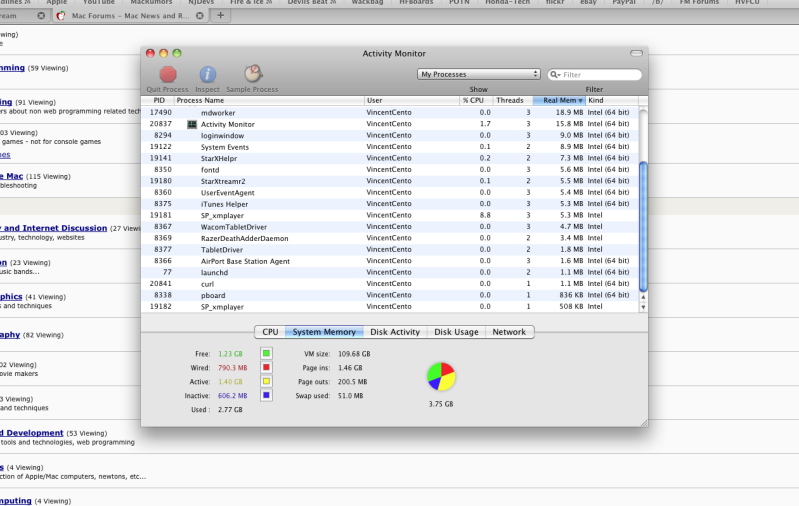This screenshot has height=506, width=799.
Task: Sort by Threads column header
Action: coord(513,100)
